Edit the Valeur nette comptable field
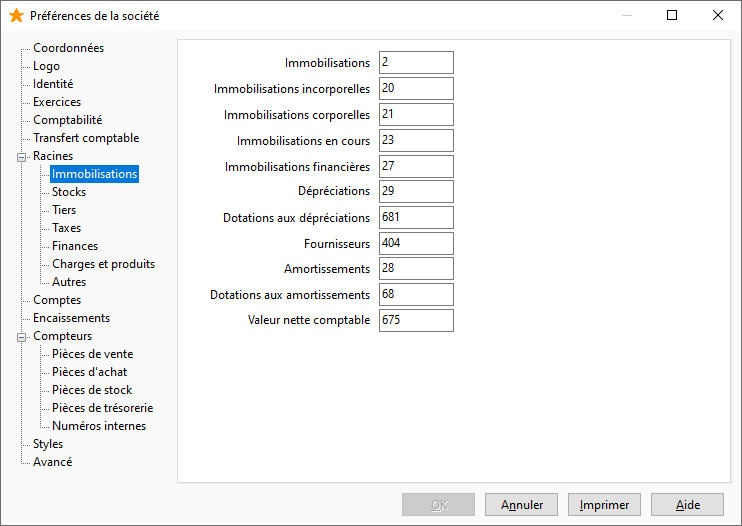This screenshot has width=742, height=526. (416, 320)
